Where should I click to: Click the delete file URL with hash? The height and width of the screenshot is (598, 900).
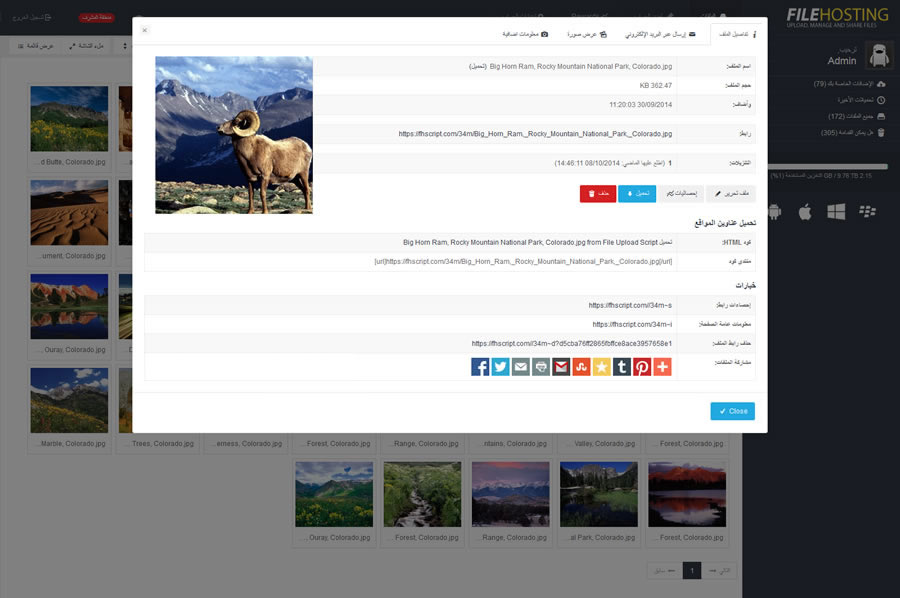[572, 343]
